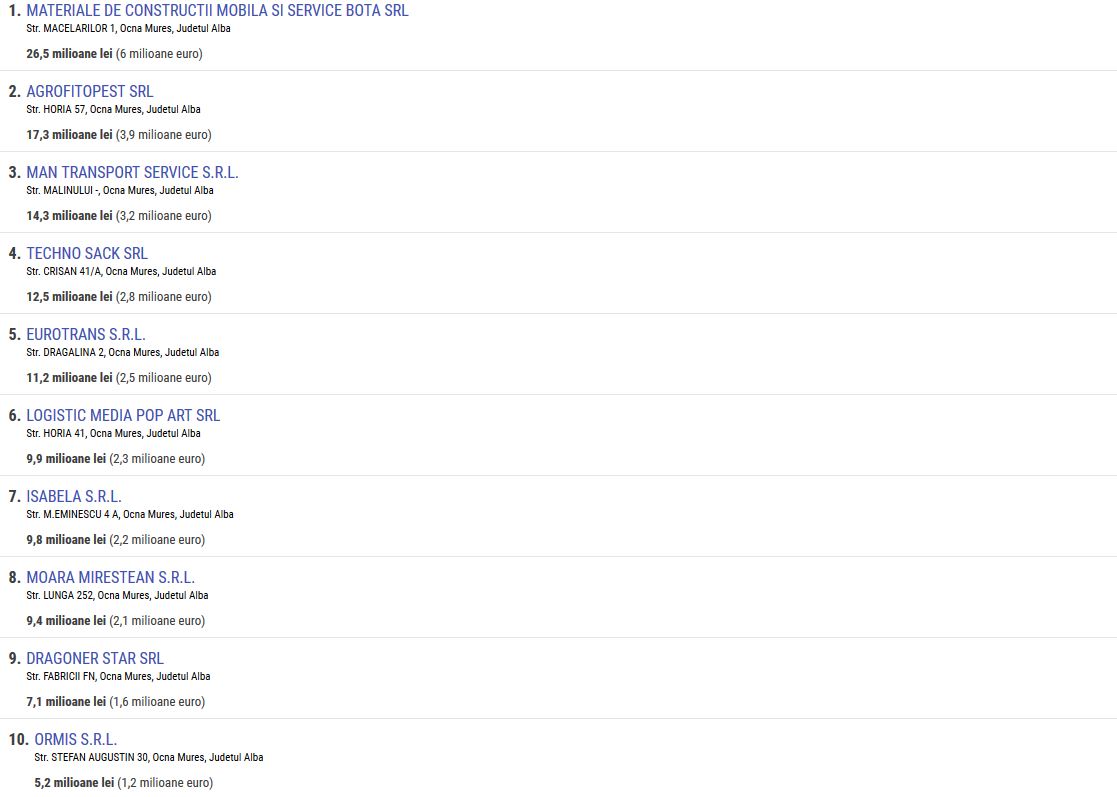Open LOGISTIC MEDIA POP ART SRL link
Image resolution: width=1117 pixels, height=797 pixels.
pos(123,415)
